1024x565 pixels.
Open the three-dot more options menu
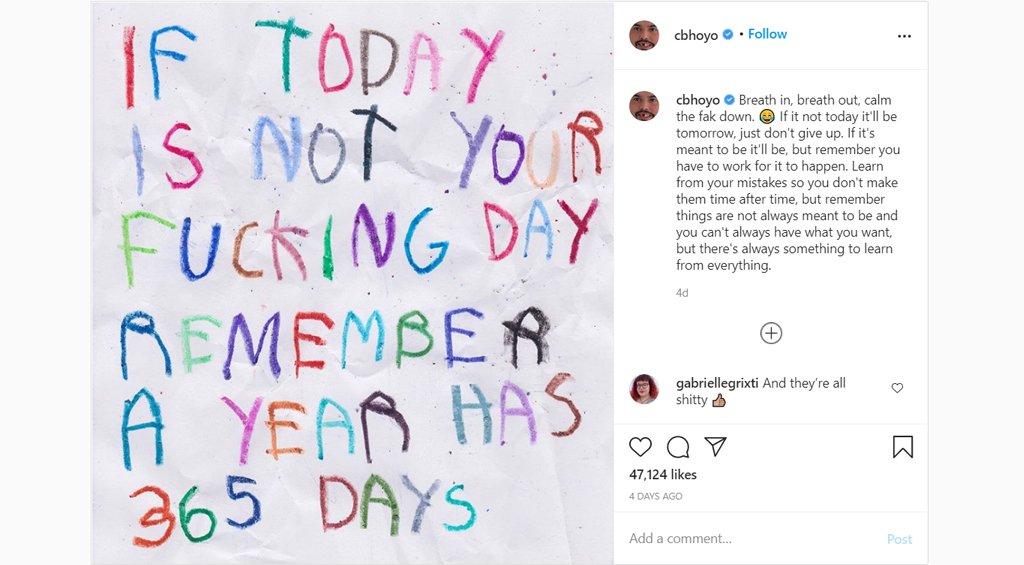tap(904, 35)
